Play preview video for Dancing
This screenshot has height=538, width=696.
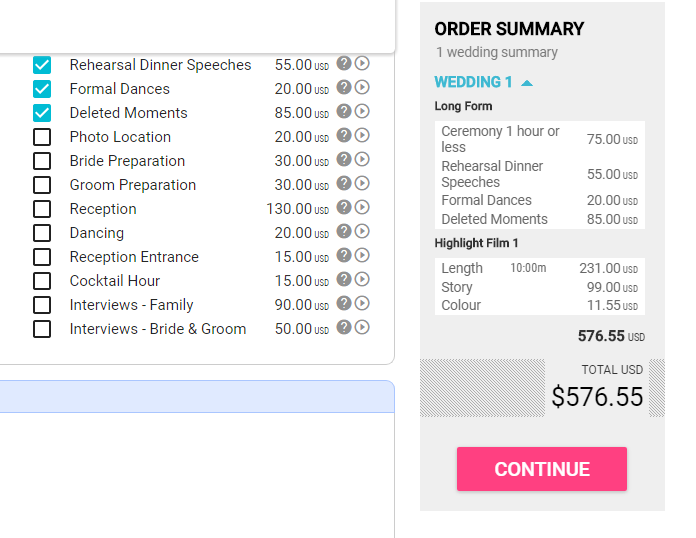click(x=362, y=231)
